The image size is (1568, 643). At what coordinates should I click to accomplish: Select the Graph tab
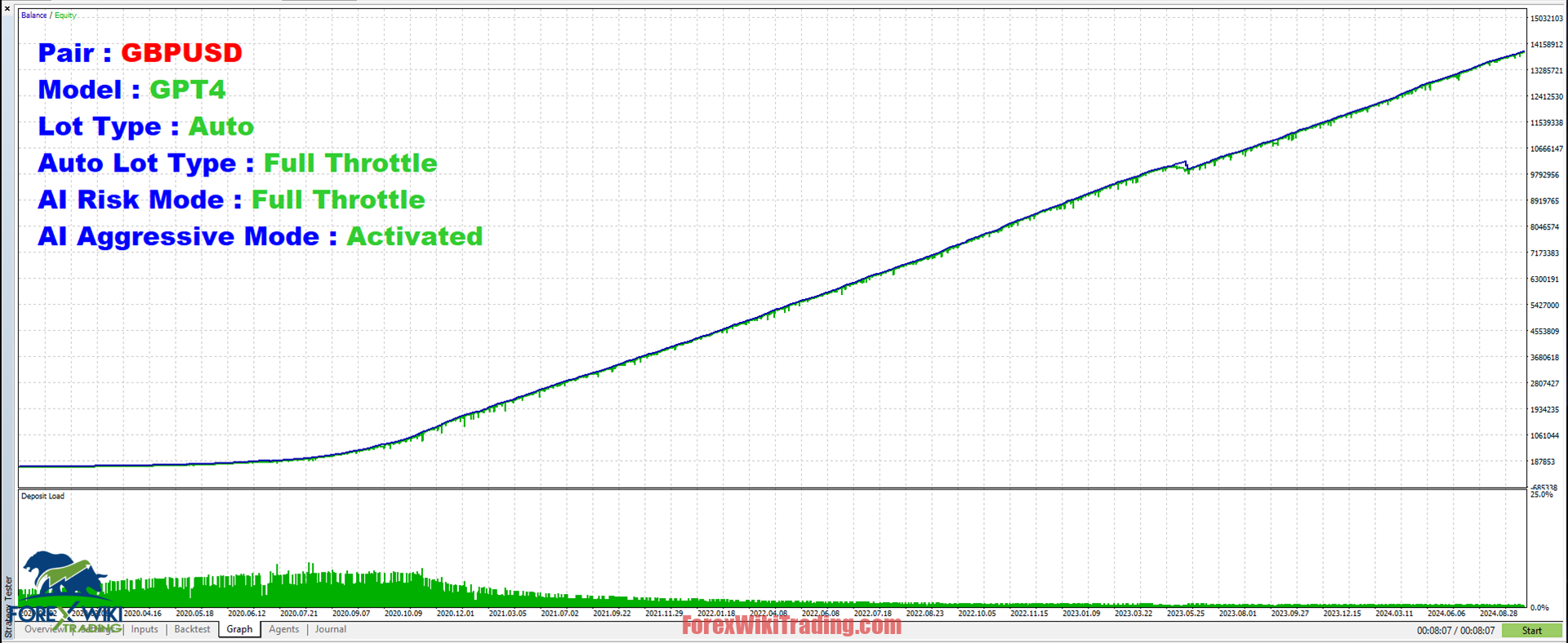click(239, 629)
